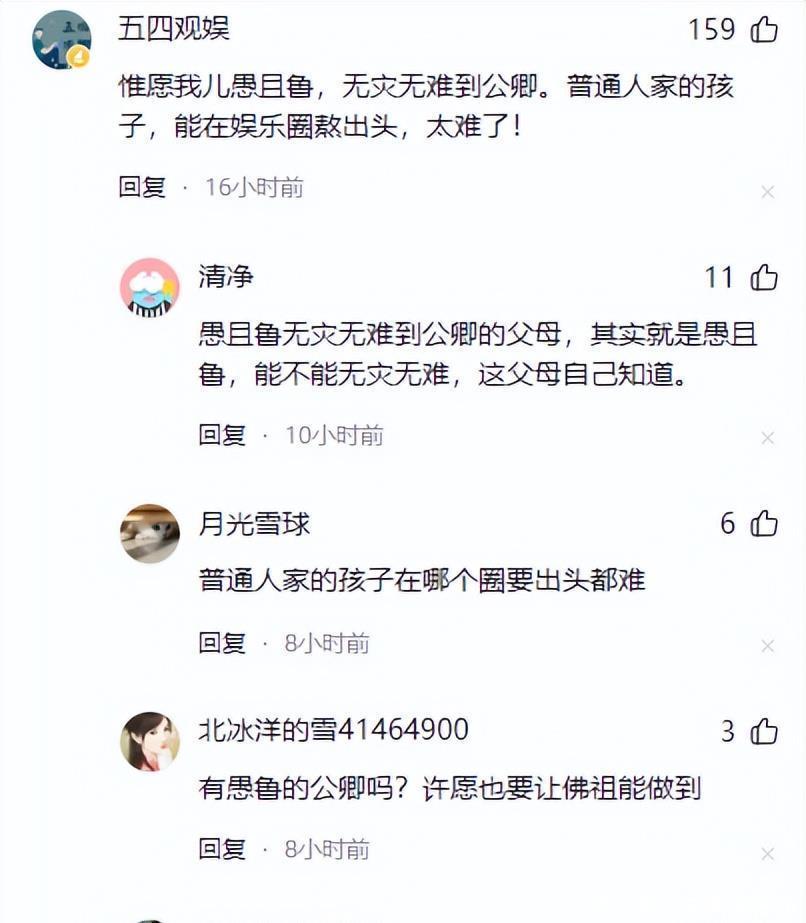Reply to 五四观娱's comment via 回复
The height and width of the screenshot is (923, 806).
(x=142, y=187)
